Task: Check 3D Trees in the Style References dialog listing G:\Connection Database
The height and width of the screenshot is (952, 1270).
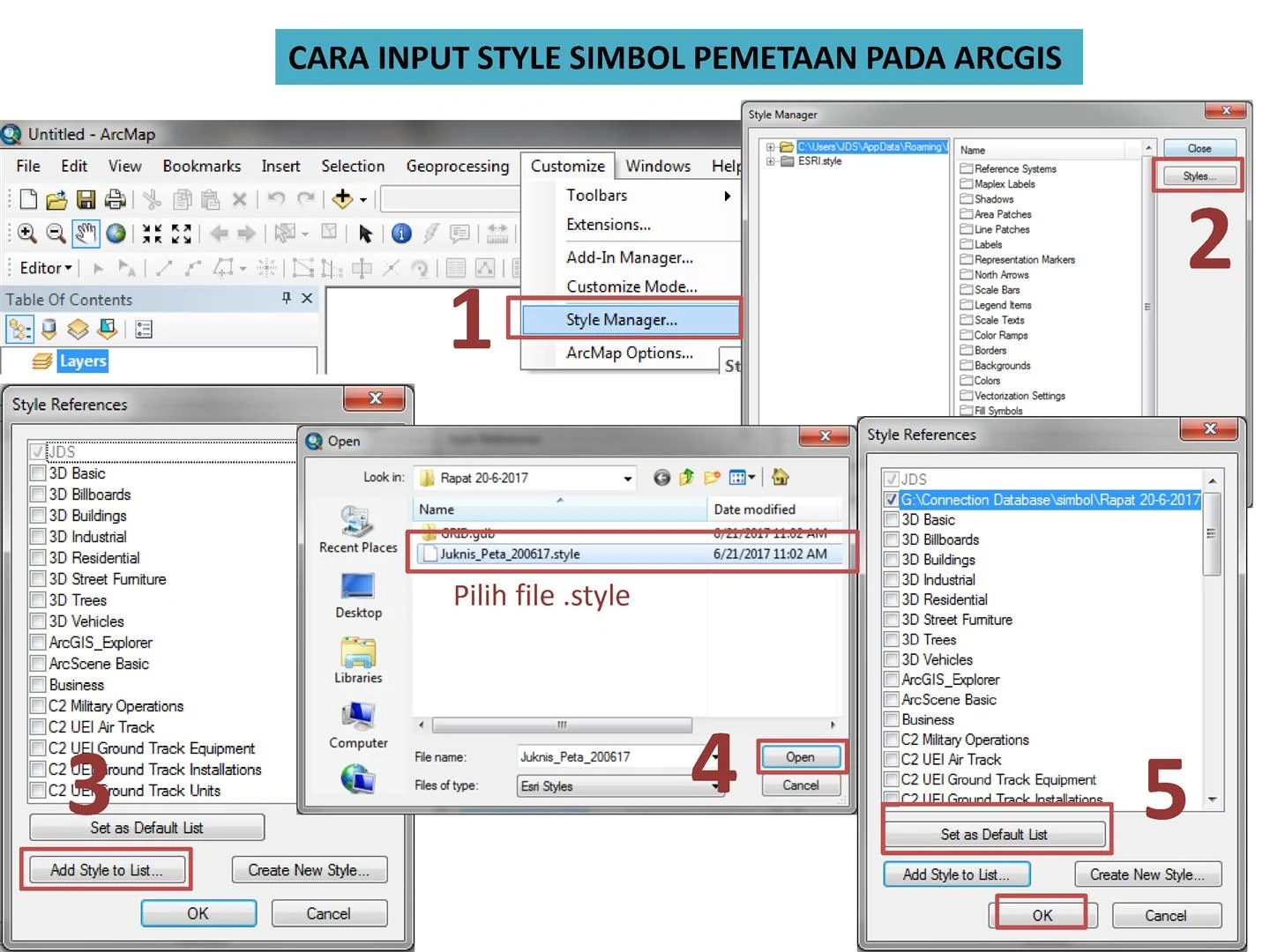Action: tap(892, 640)
